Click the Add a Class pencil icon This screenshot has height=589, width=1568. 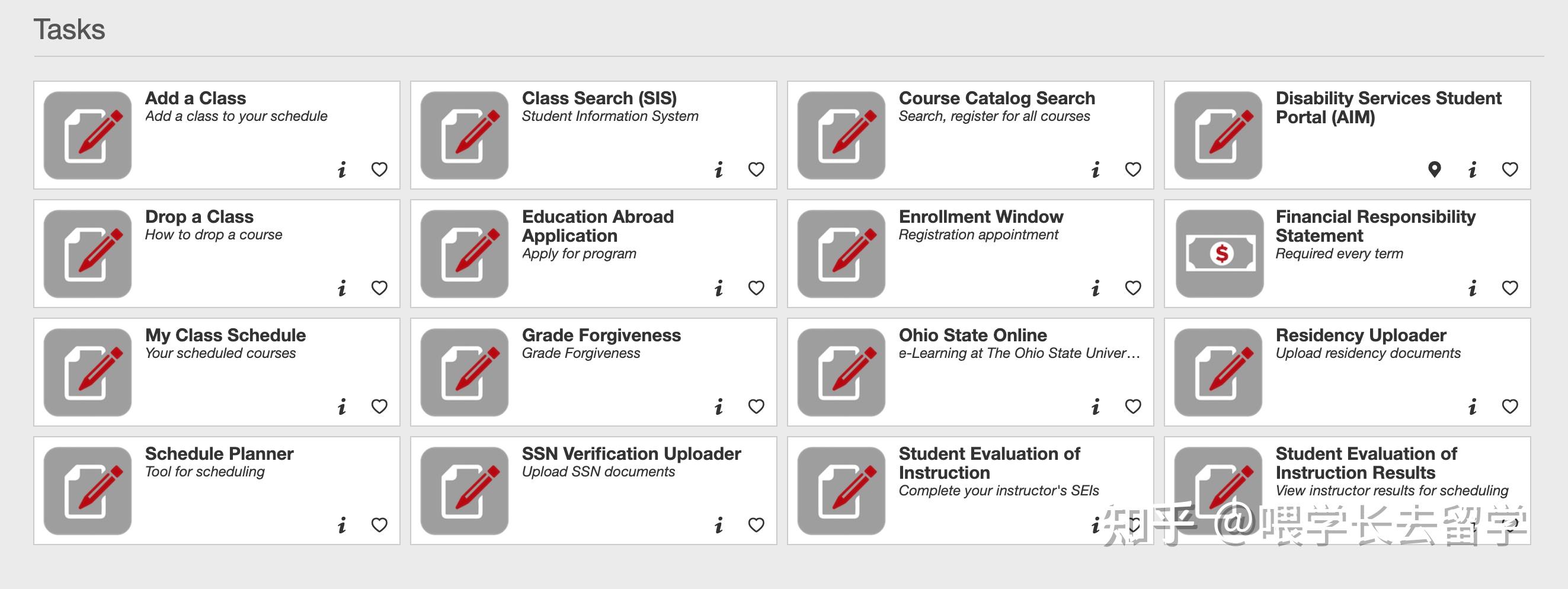click(88, 135)
